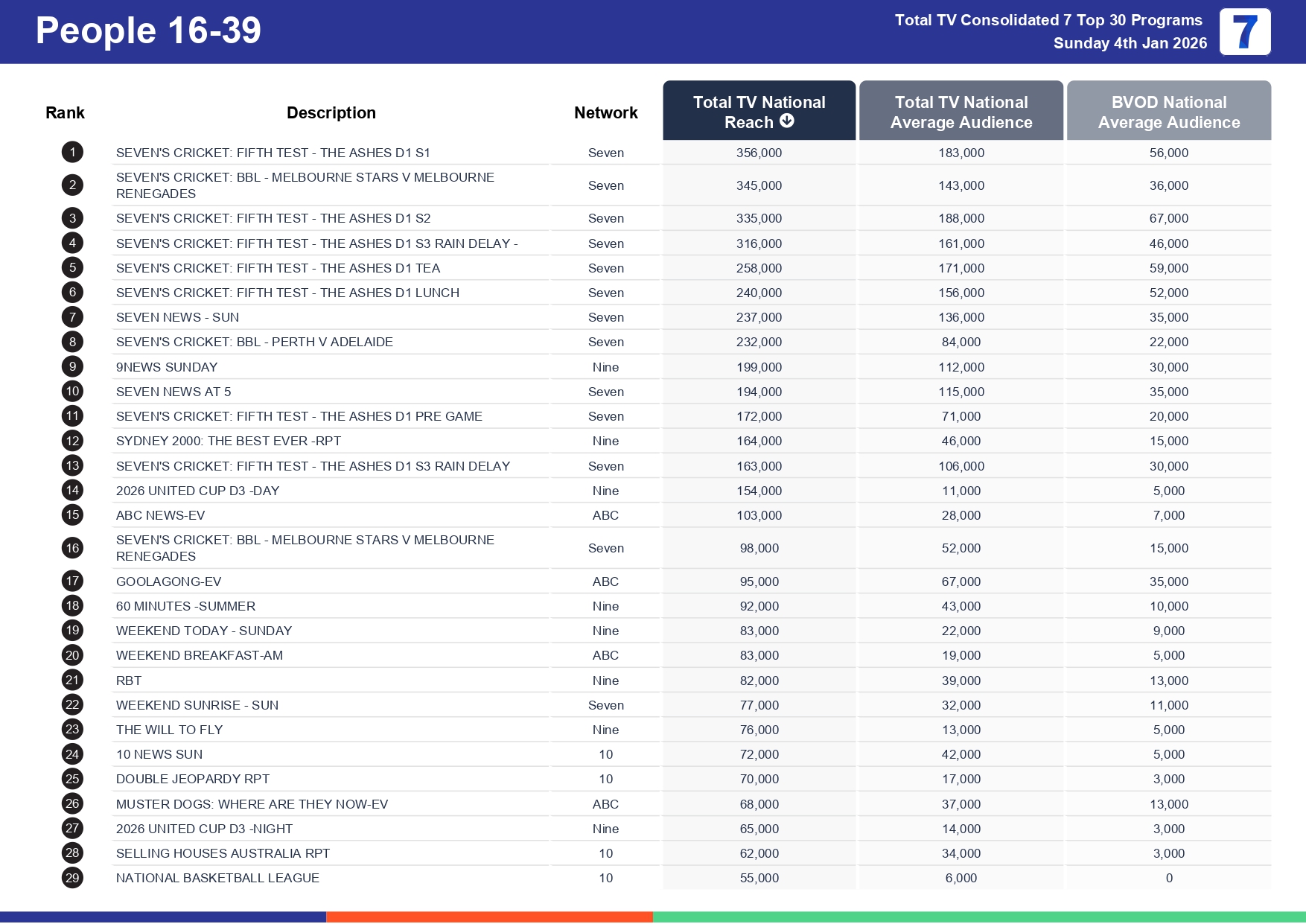Image resolution: width=1306 pixels, height=924 pixels.
Task: Select the SEVEN NEWS - SUN row
Action: (178, 316)
